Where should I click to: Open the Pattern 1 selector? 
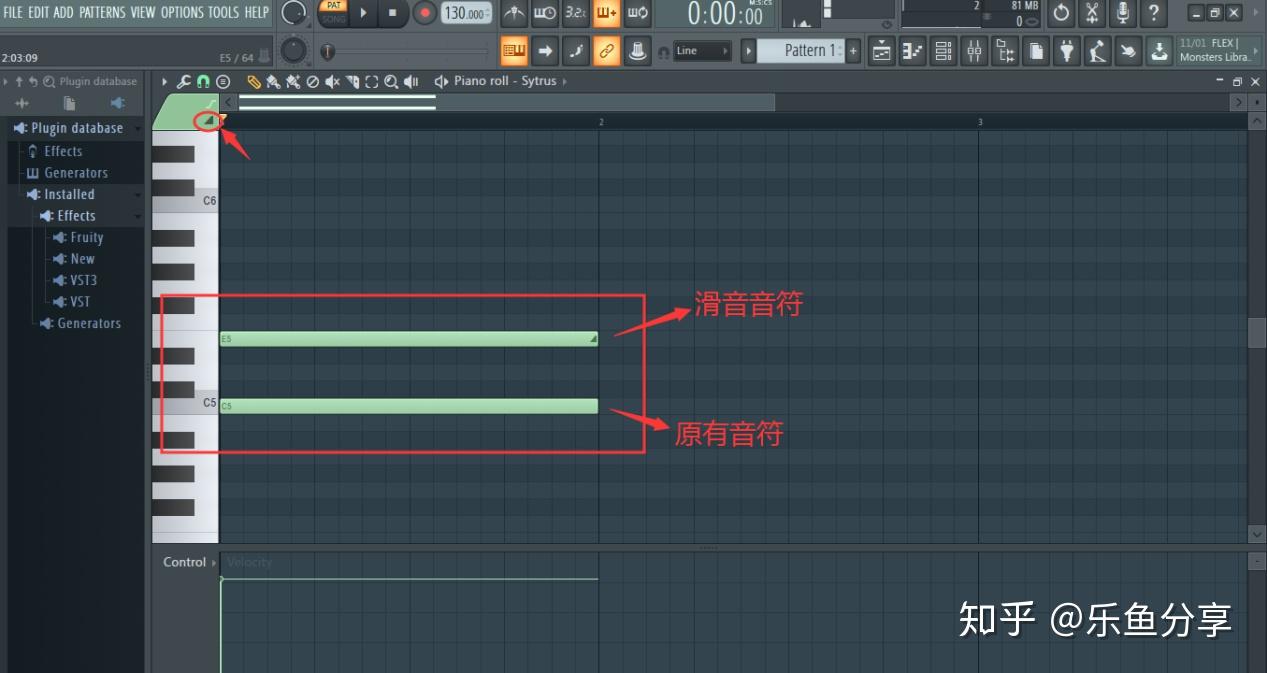[803, 50]
